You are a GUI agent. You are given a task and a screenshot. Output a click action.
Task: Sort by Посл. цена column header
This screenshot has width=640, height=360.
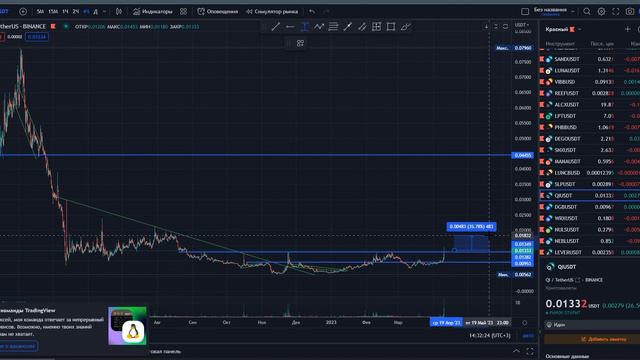[x=602, y=44]
